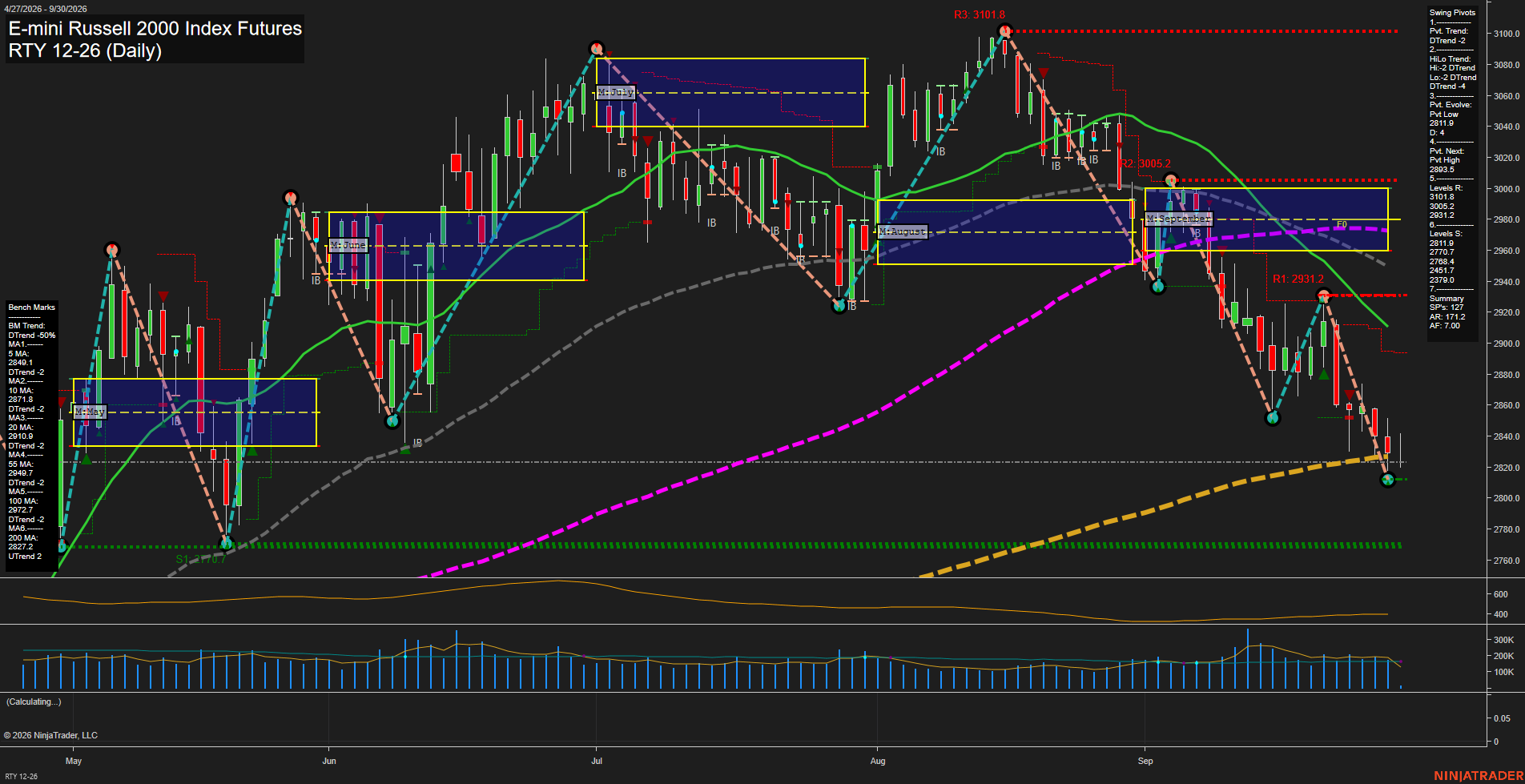Click the Jul date axis label

[597, 761]
